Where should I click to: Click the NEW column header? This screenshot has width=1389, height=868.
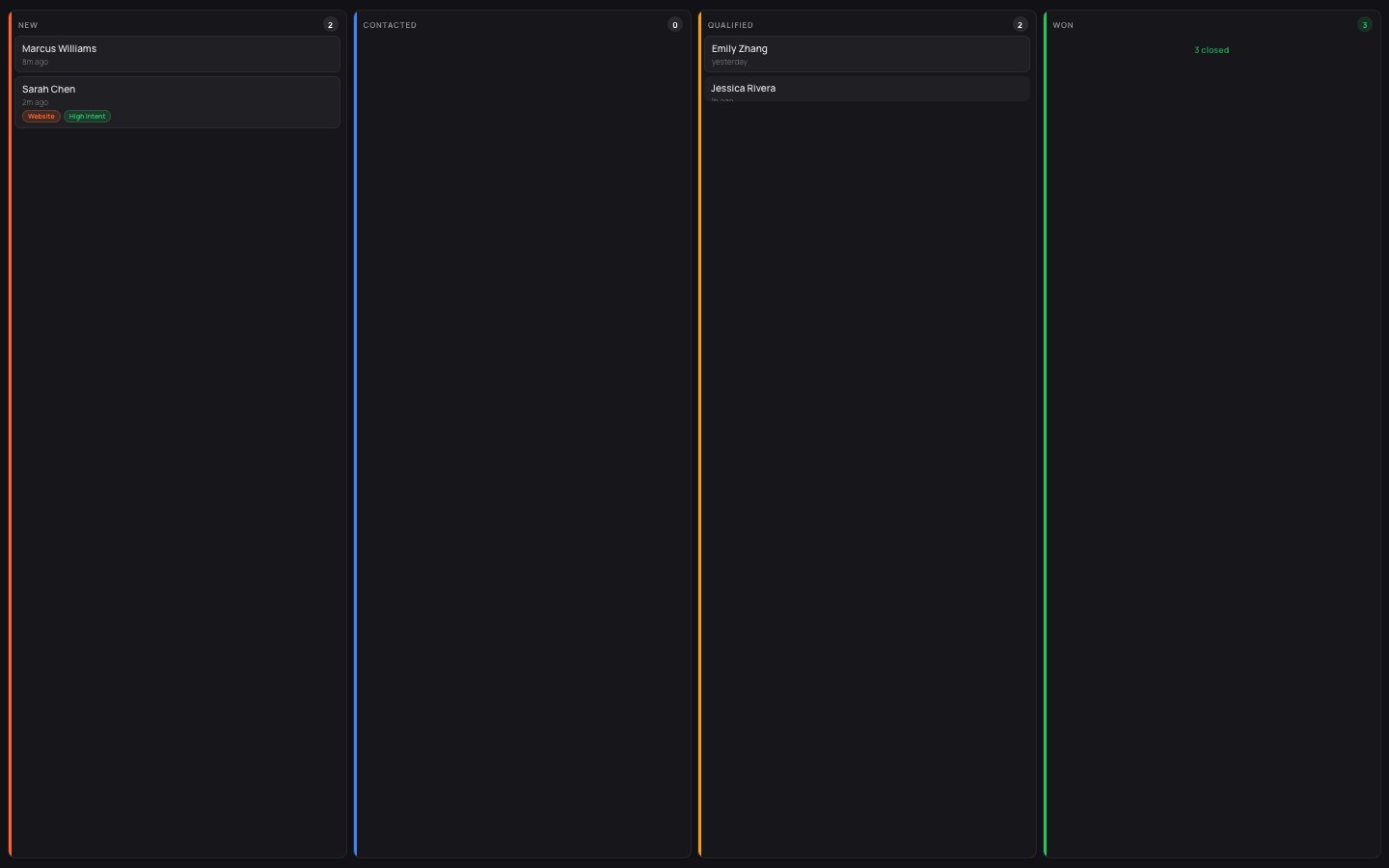coord(28,25)
